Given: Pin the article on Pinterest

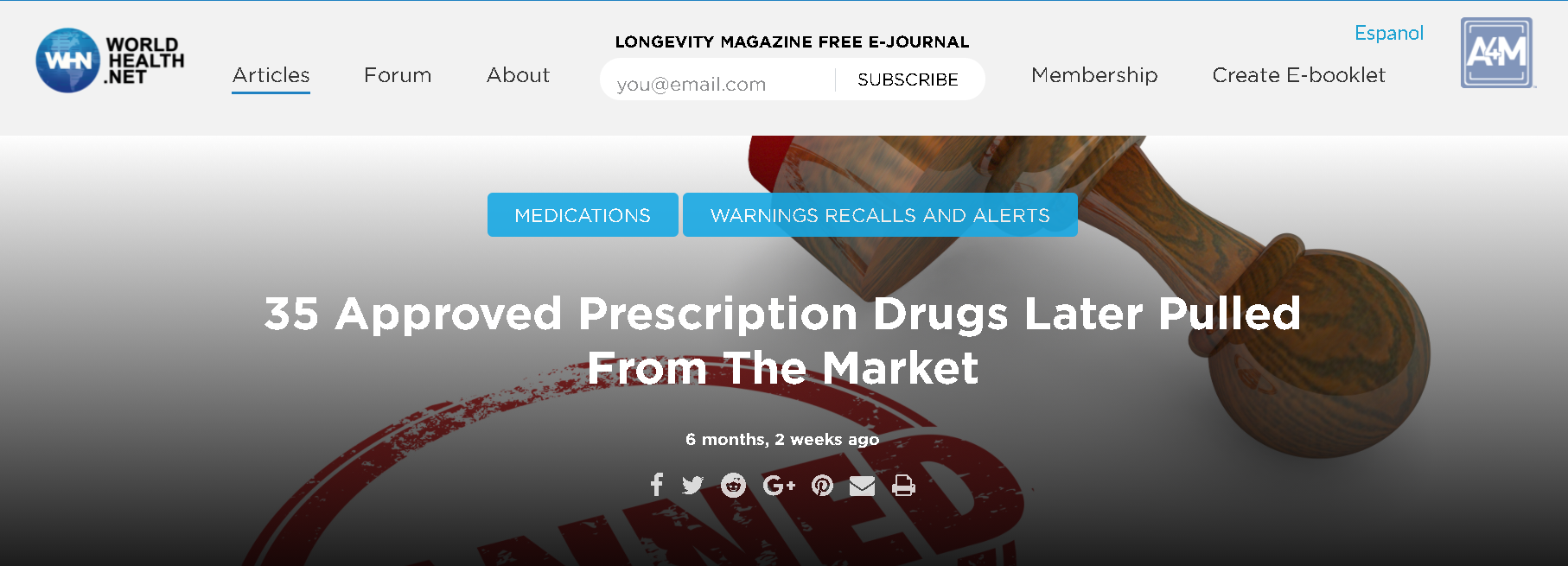Looking at the screenshot, I should point(822,486).
